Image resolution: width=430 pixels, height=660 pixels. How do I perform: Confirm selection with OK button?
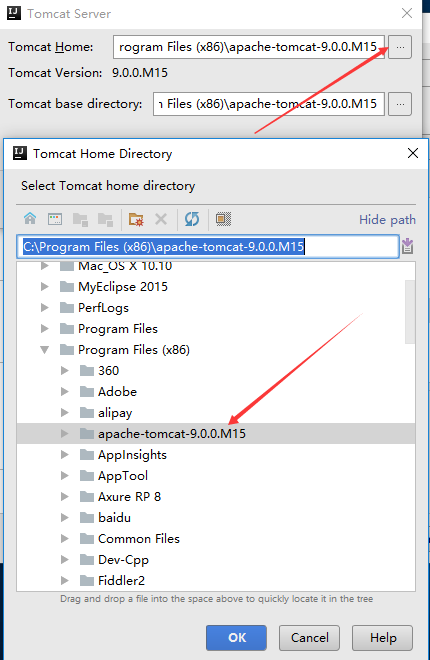[236, 638]
